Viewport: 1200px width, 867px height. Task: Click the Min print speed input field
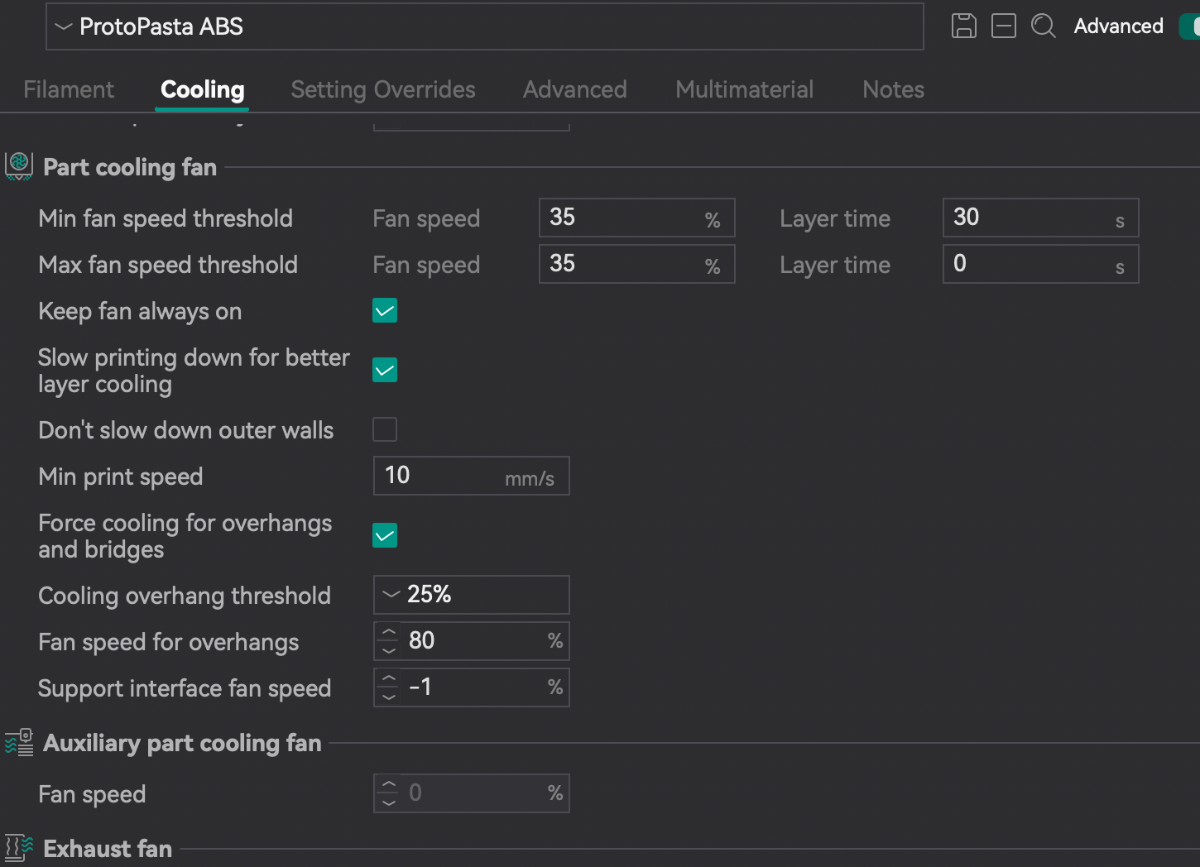point(471,476)
